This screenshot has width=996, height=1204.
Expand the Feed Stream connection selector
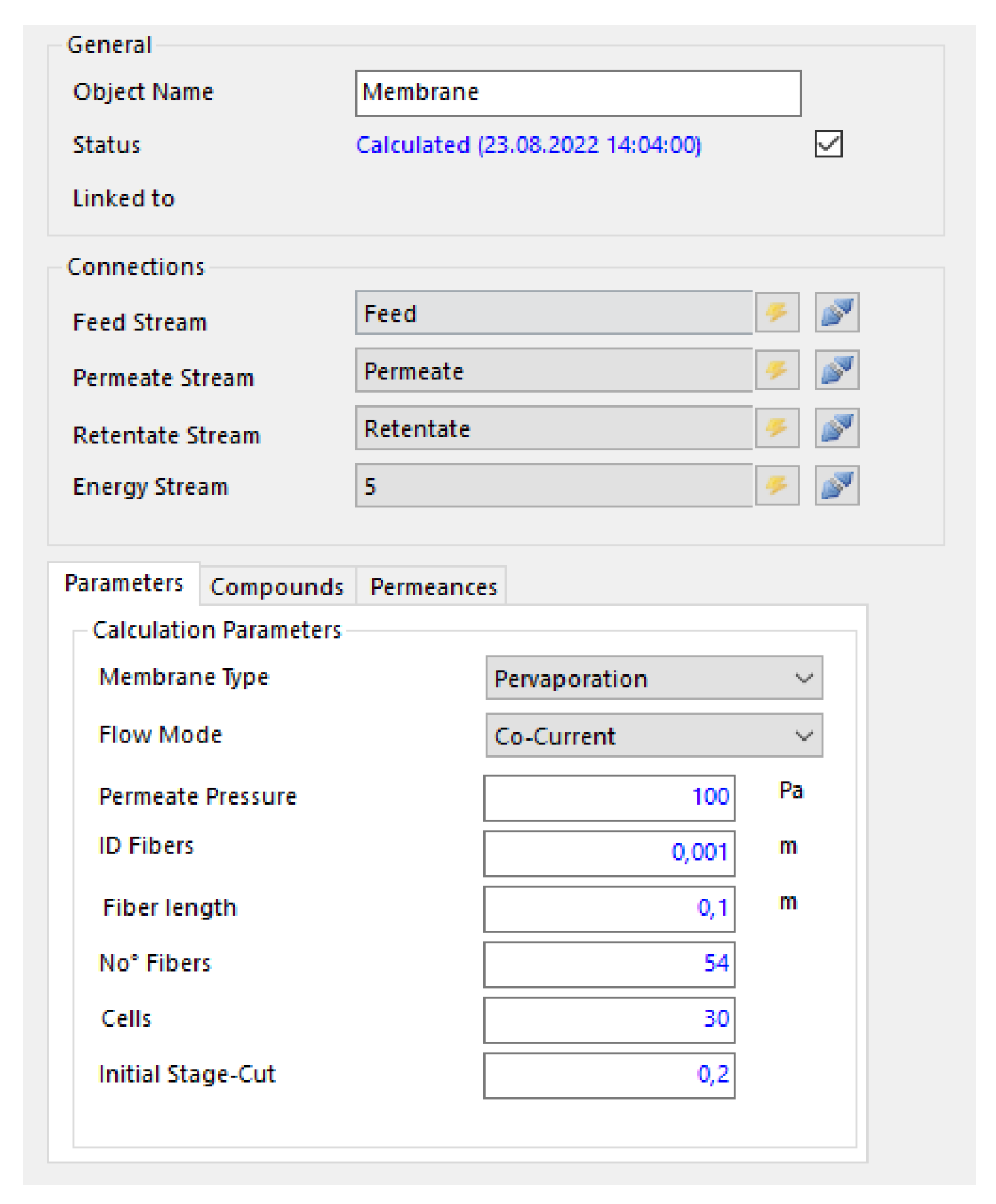click(553, 313)
